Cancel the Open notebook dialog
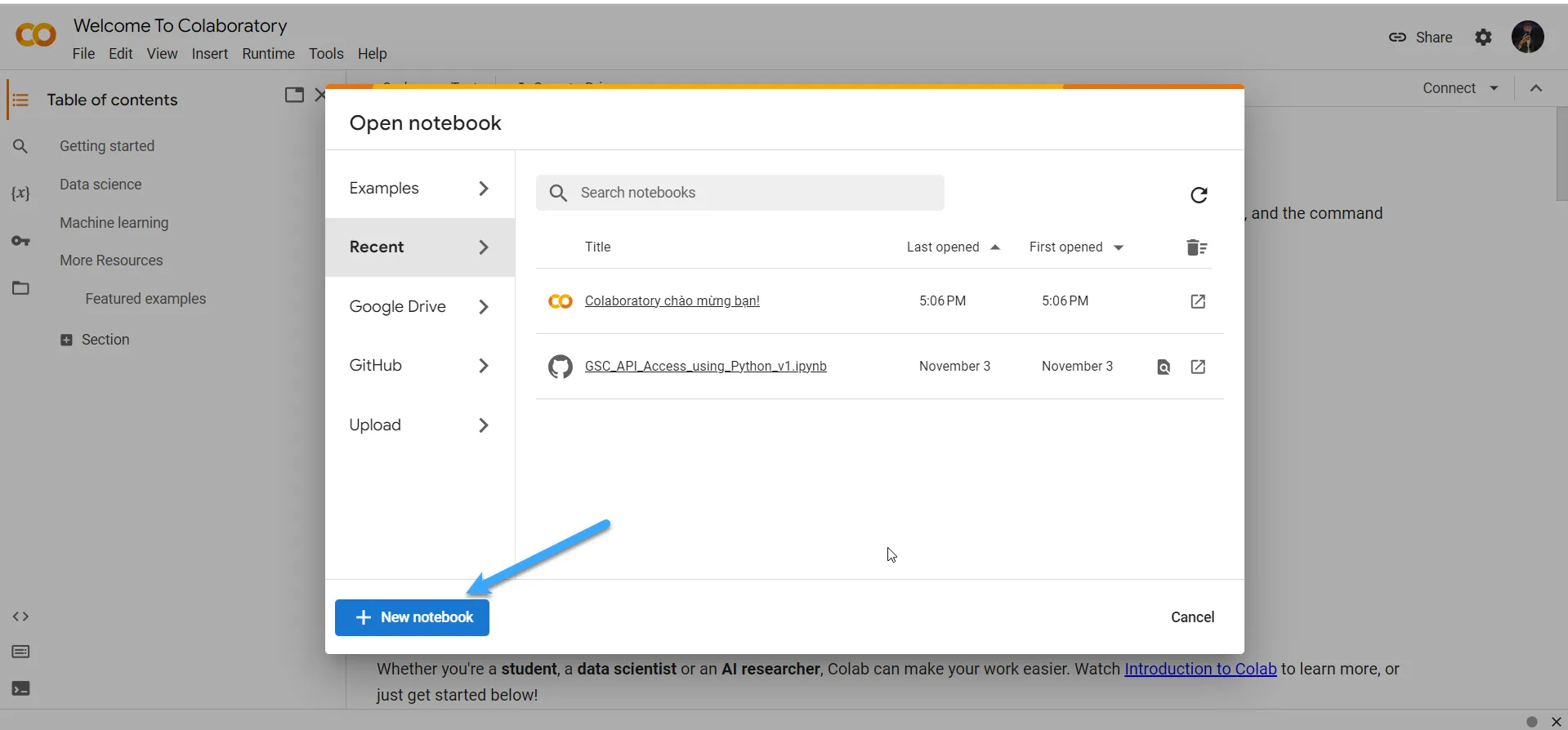Screen dimensions: 1568x730 tap(1192, 617)
